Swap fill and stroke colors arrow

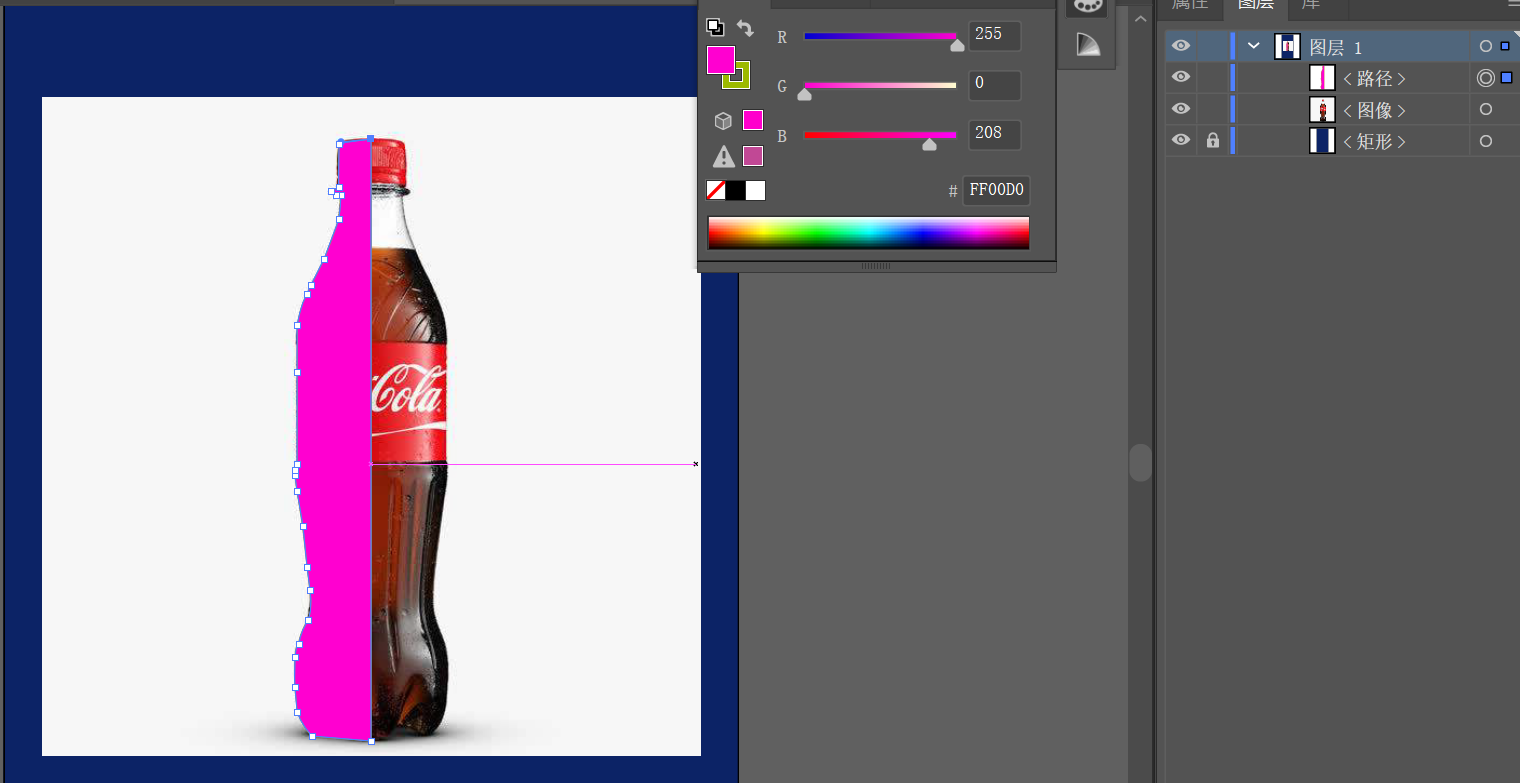tap(745, 28)
